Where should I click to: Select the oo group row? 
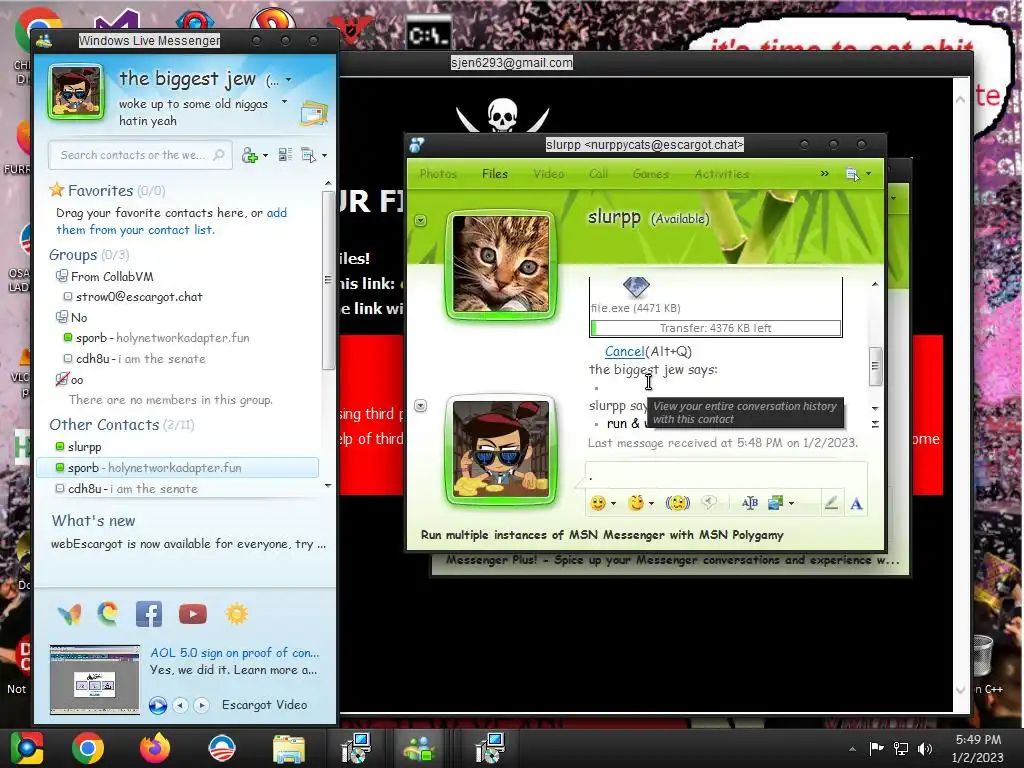70,379
